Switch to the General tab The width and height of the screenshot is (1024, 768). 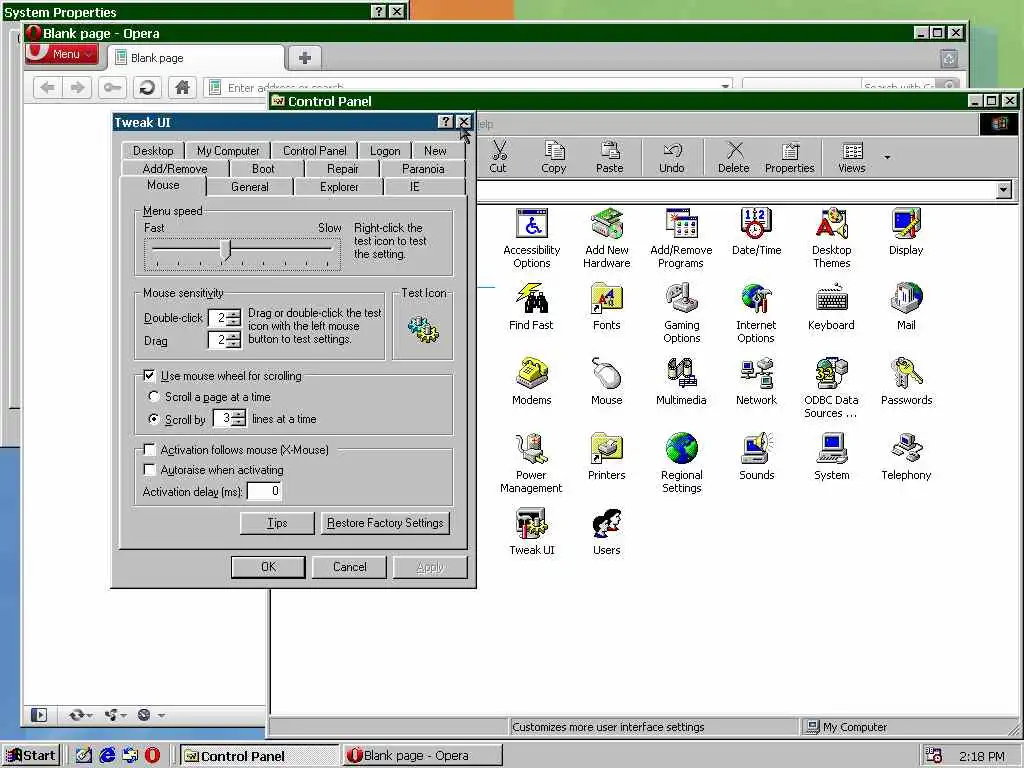coord(249,187)
